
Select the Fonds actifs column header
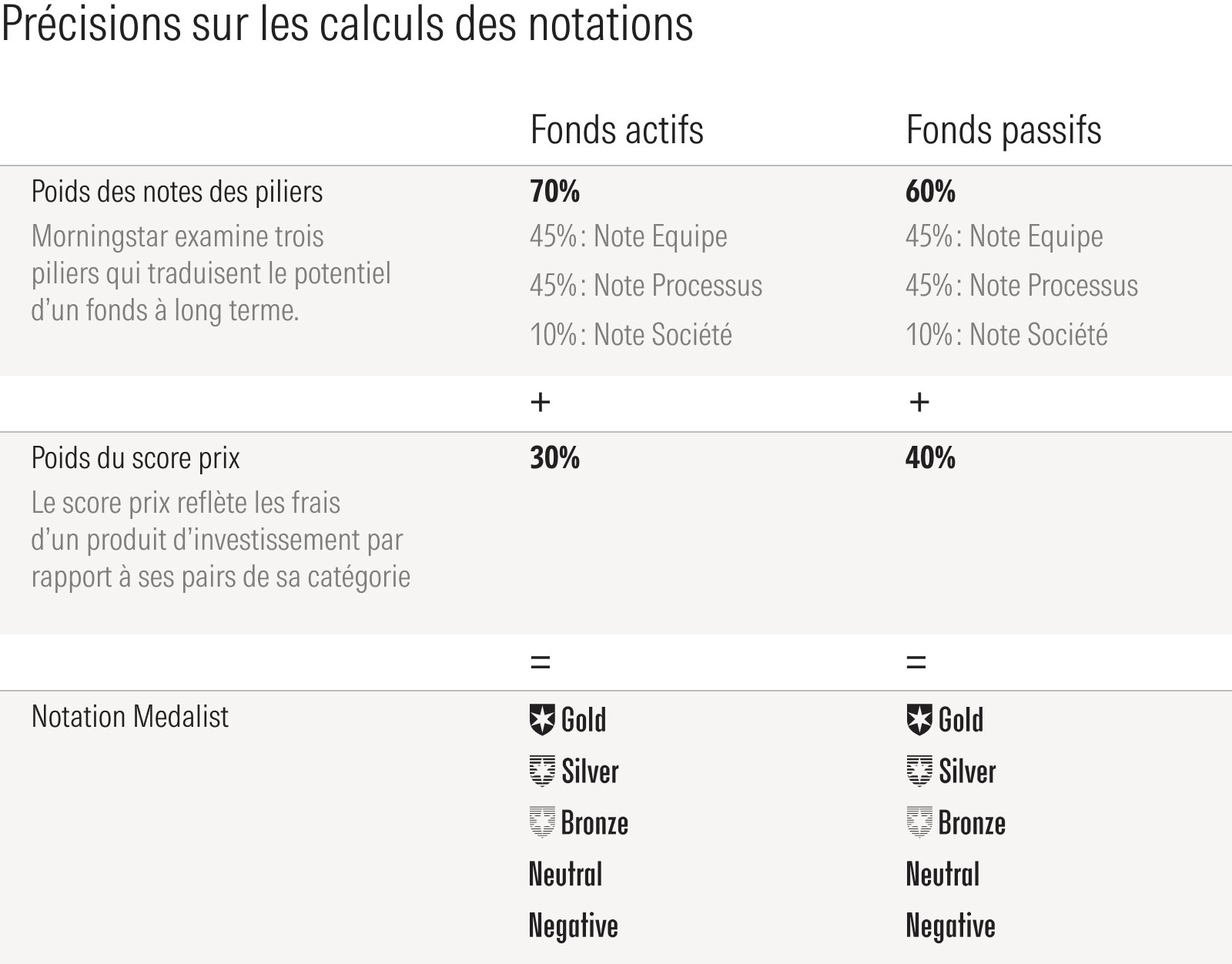click(617, 130)
